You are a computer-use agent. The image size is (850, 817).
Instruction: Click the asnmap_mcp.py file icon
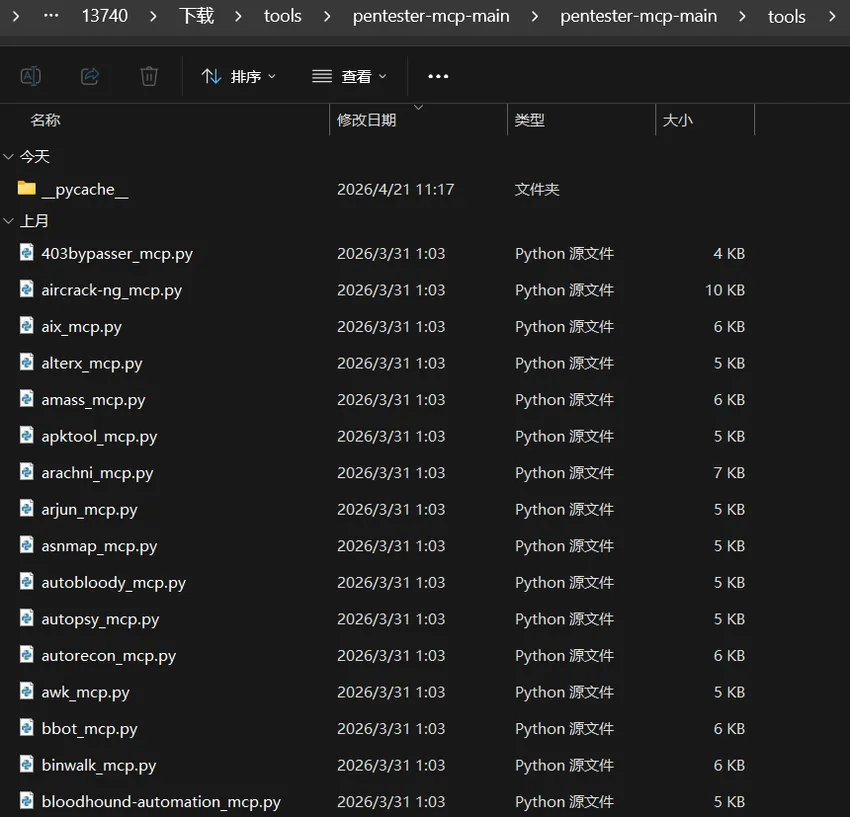[x=27, y=544]
